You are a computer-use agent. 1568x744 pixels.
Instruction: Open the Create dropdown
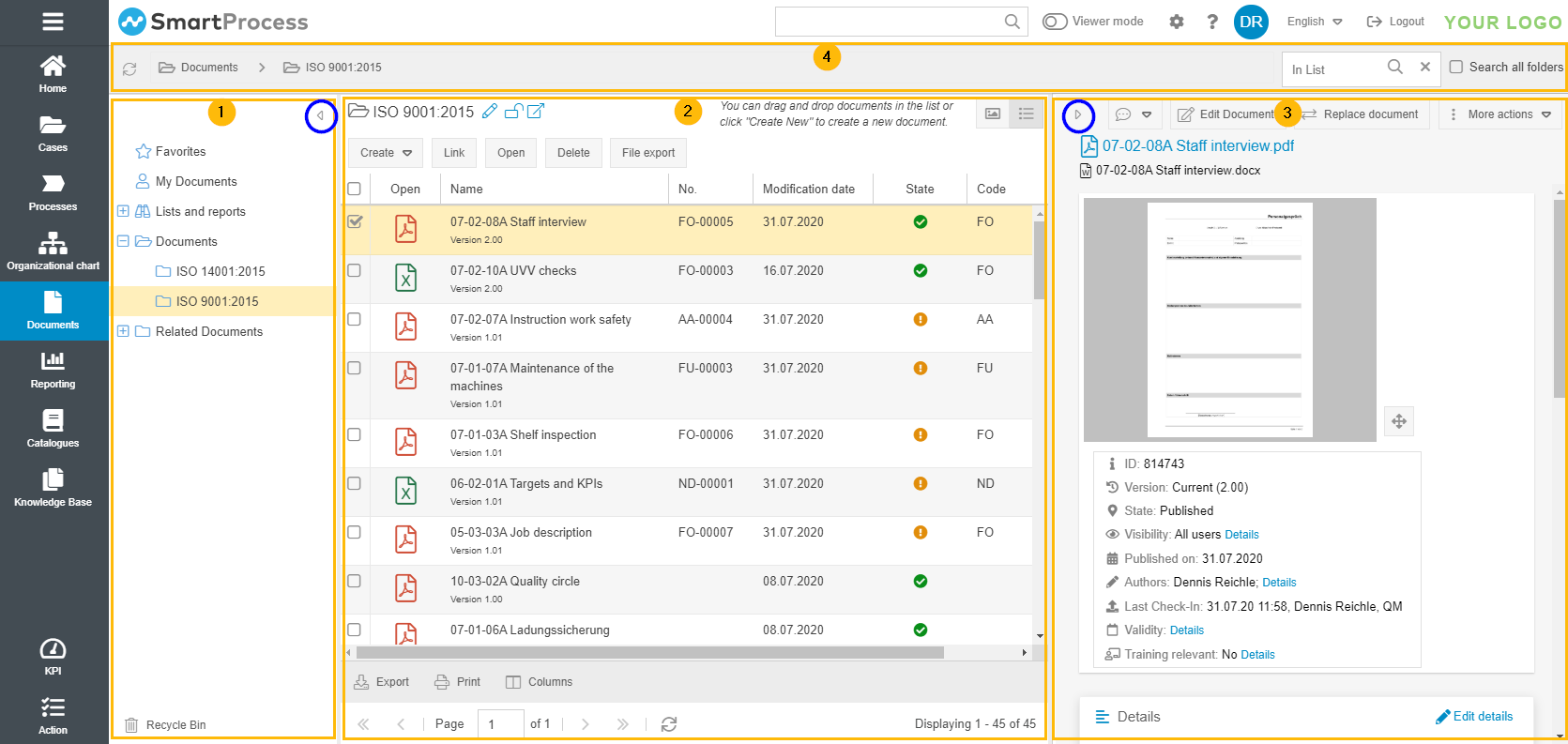pos(386,153)
